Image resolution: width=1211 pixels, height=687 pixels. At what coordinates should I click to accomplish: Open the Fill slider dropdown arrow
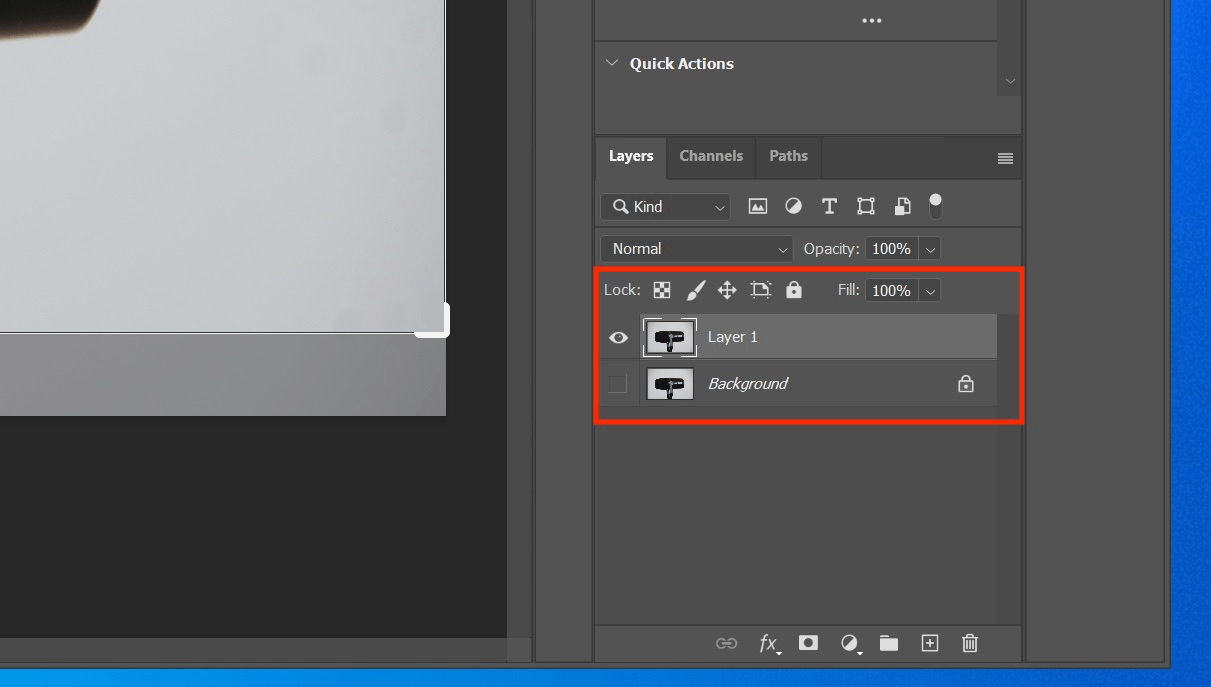(x=930, y=291)
